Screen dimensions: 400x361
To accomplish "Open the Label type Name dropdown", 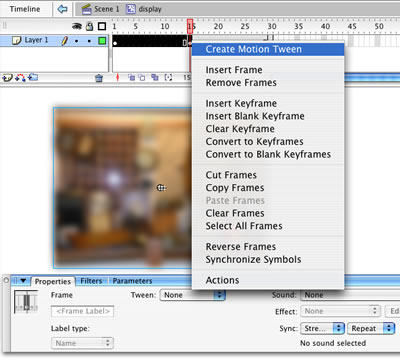I will 82,343.
